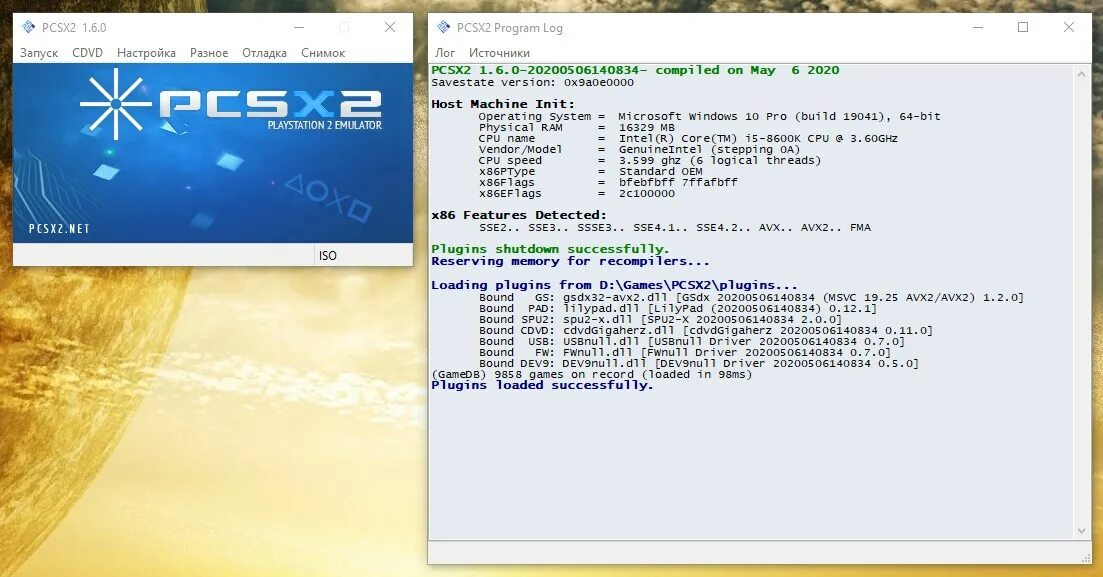Click the 'x86EFlags = 2c100000' line
The width and height of the screenshot is (1103, 577).
click(x=576, y=194)
